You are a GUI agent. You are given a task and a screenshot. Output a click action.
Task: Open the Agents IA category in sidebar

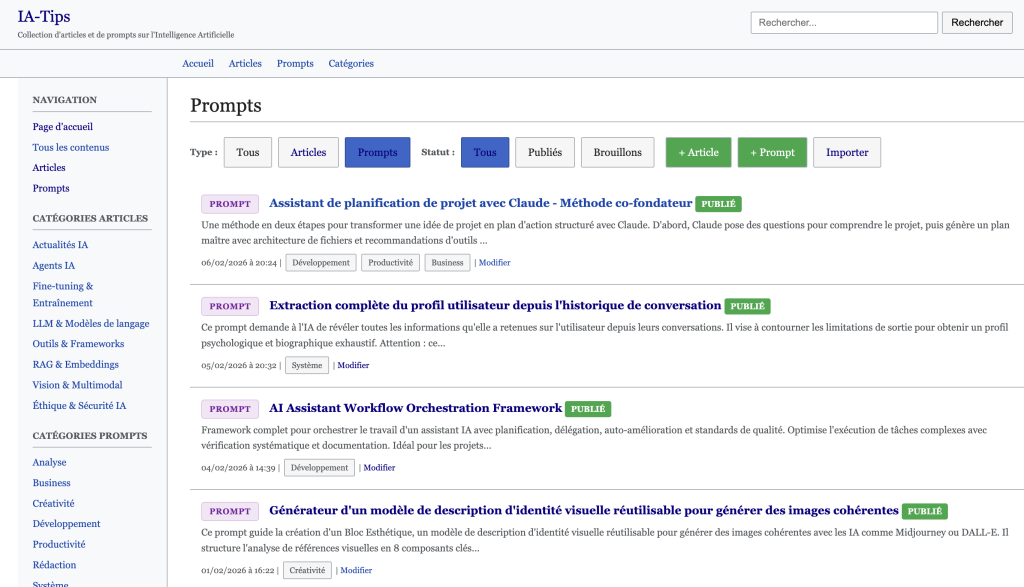click(x=54, y=266)
